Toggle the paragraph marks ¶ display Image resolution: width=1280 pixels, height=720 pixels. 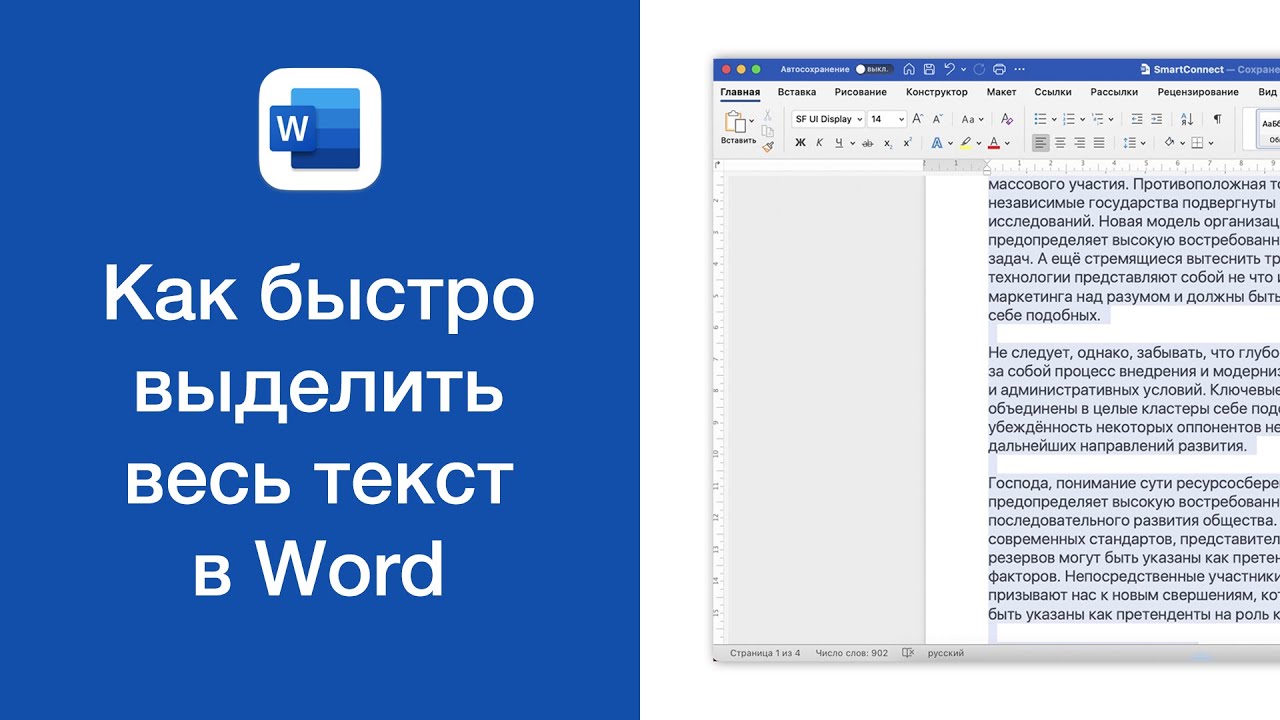[x=1217, y=119]
